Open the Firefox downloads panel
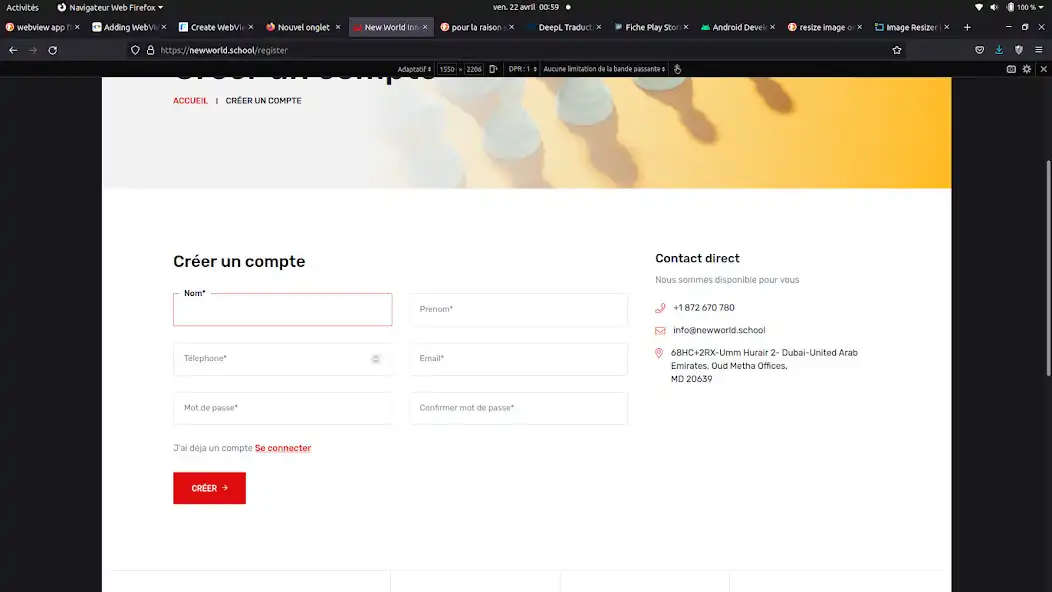Viewport: 1052px width, 592px height. pyautogui.click(x=999, y=50)
